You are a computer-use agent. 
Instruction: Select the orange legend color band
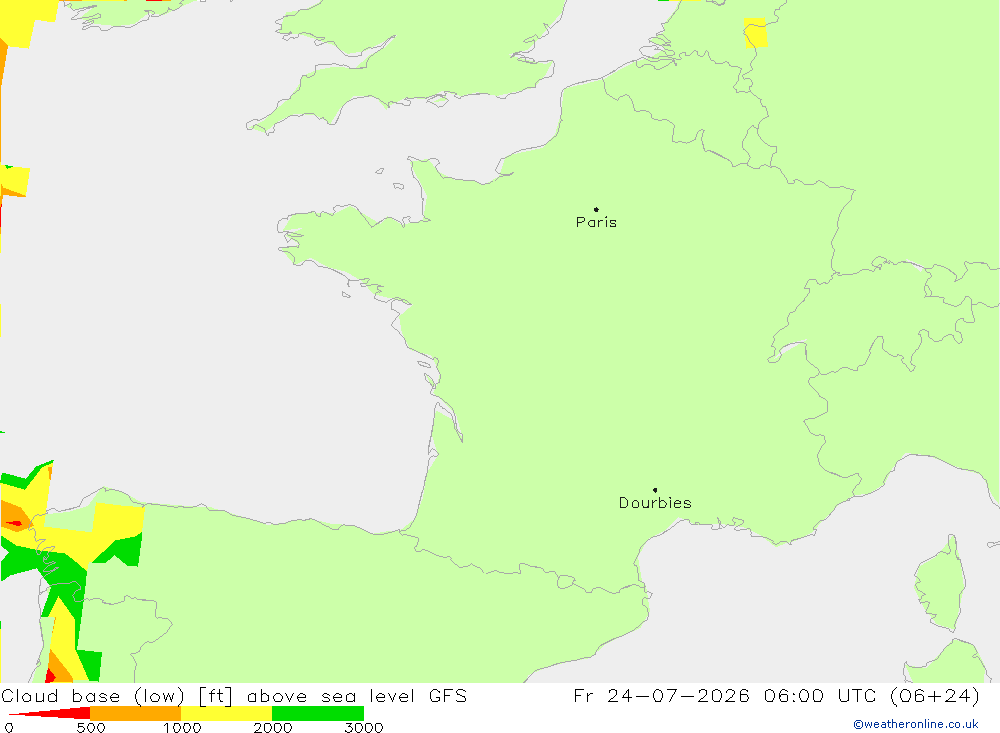coord(136,713)
